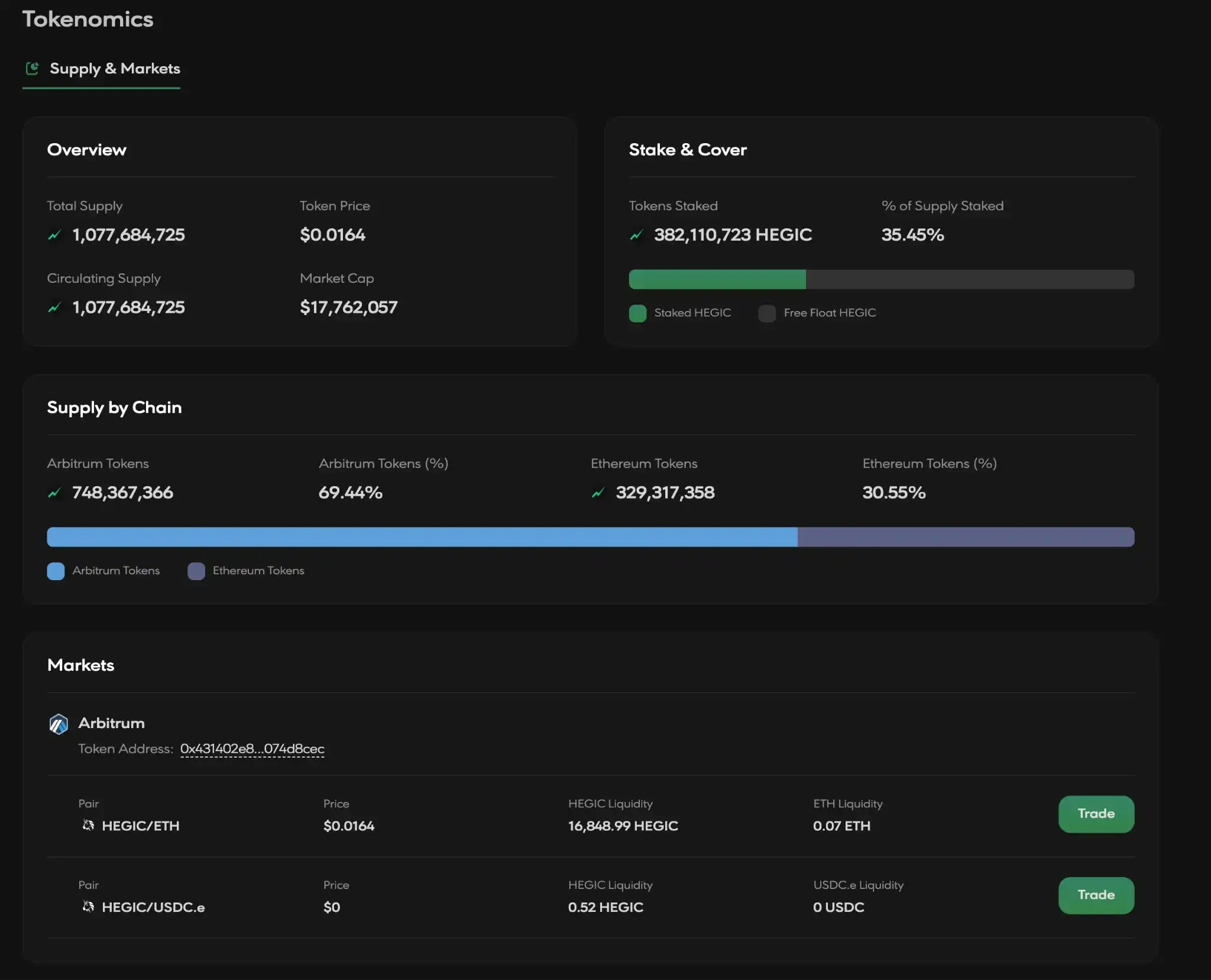Click the 0.52 HEGIC liquidity value
The height and width of the screenshot is (980, 1211).
pyautogui.click(x=605, y=907)
